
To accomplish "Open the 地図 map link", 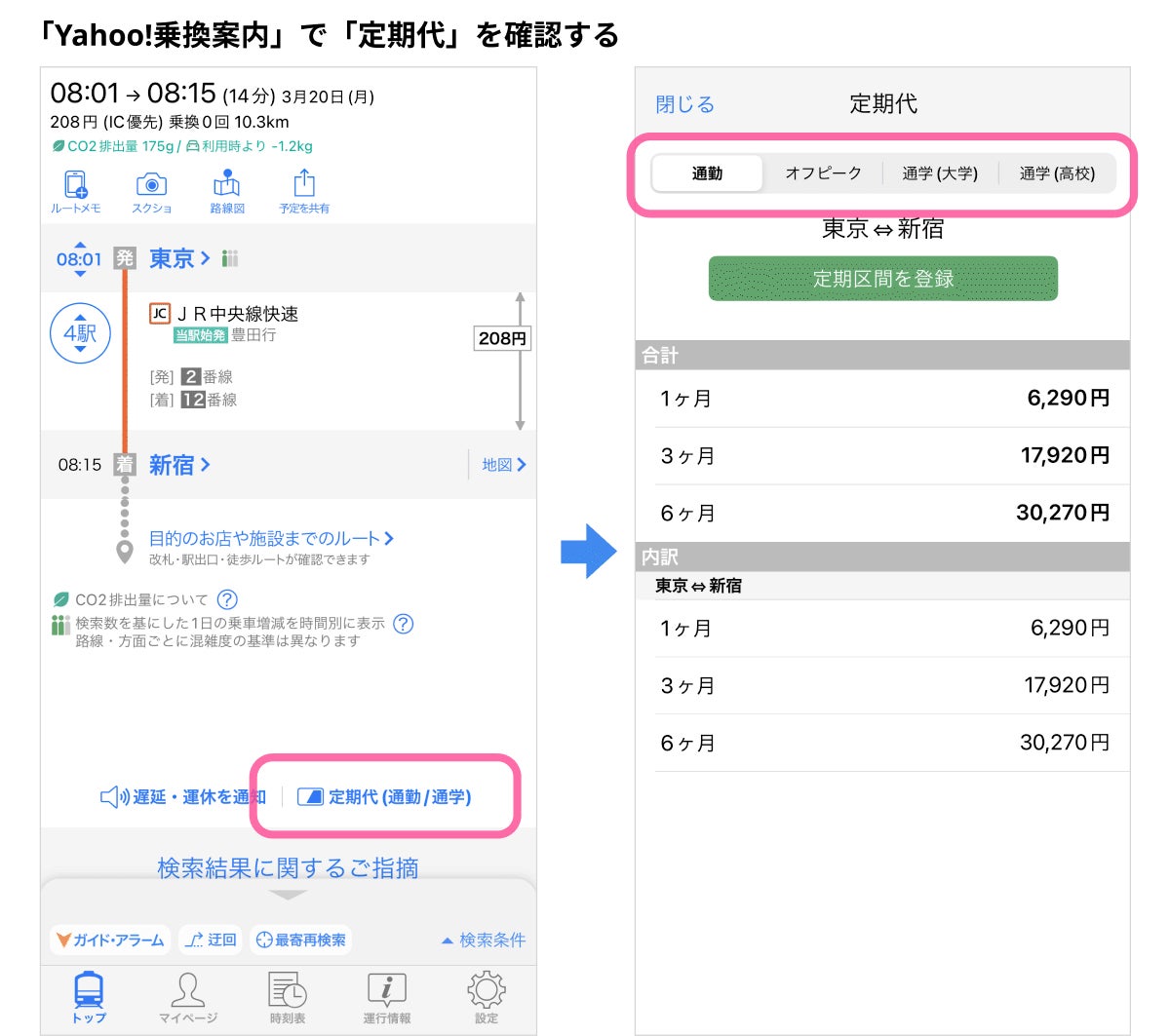I will click(504, 465).
